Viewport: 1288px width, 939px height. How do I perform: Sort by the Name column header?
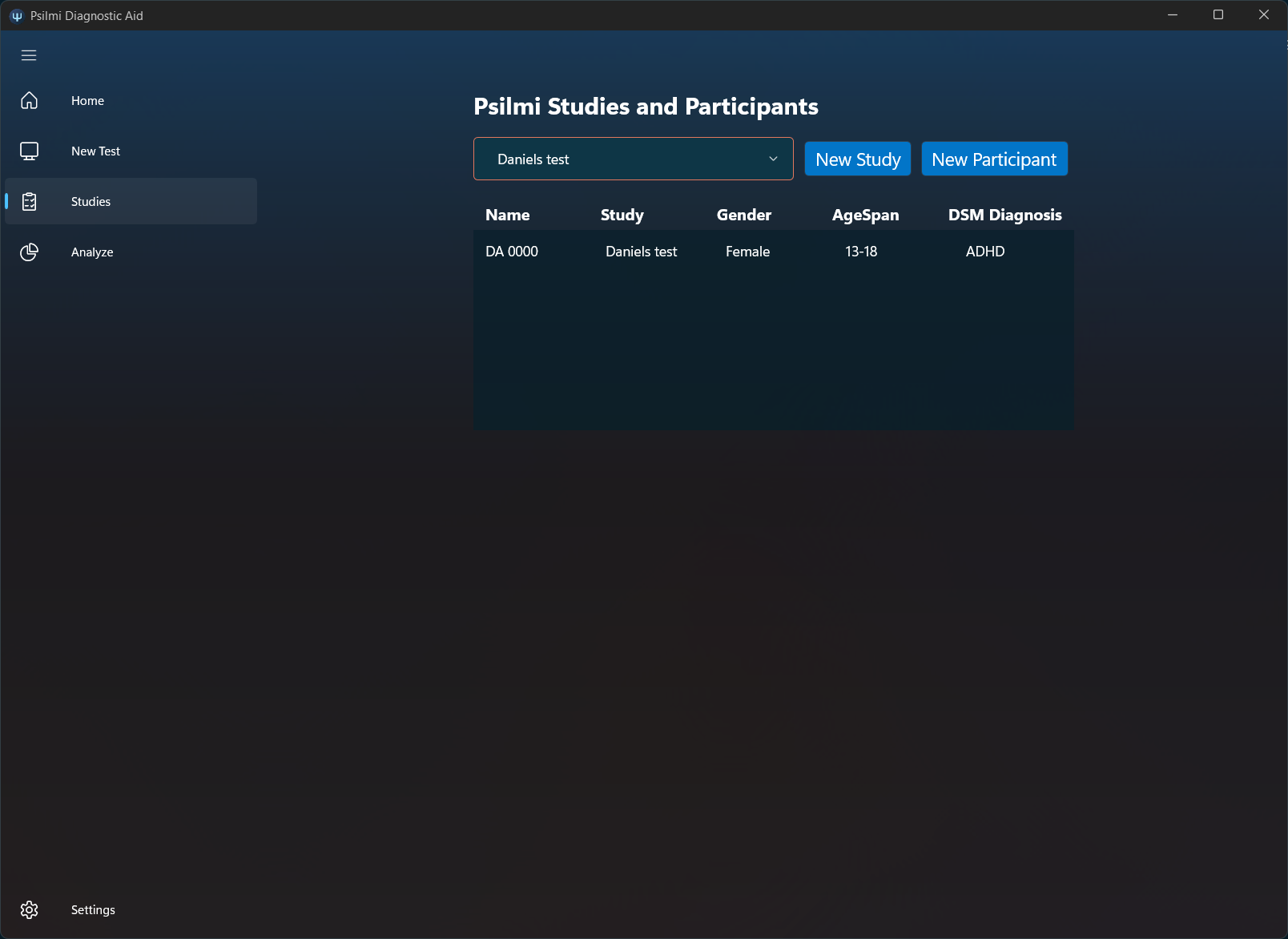click(508, 215)
